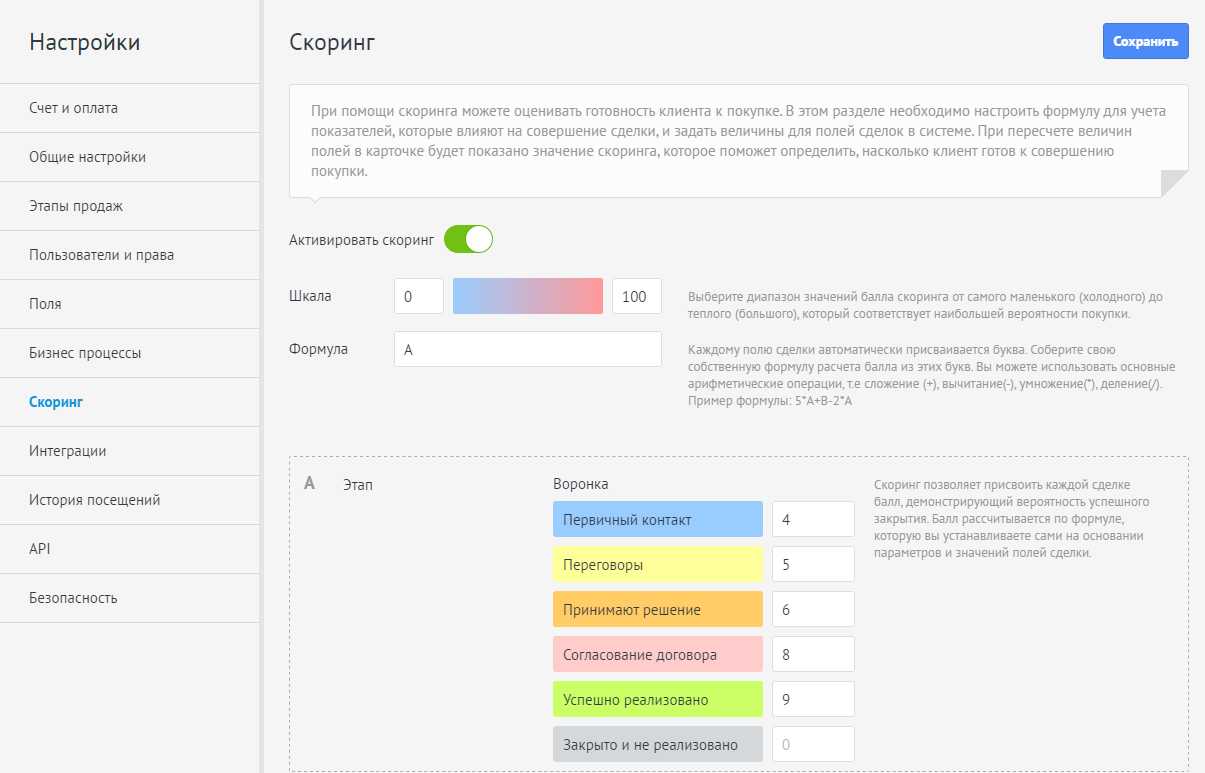Open Безопасность settings
This screenshot has height=773, width=1205.
pyautogui.click(x=73, y=598)
